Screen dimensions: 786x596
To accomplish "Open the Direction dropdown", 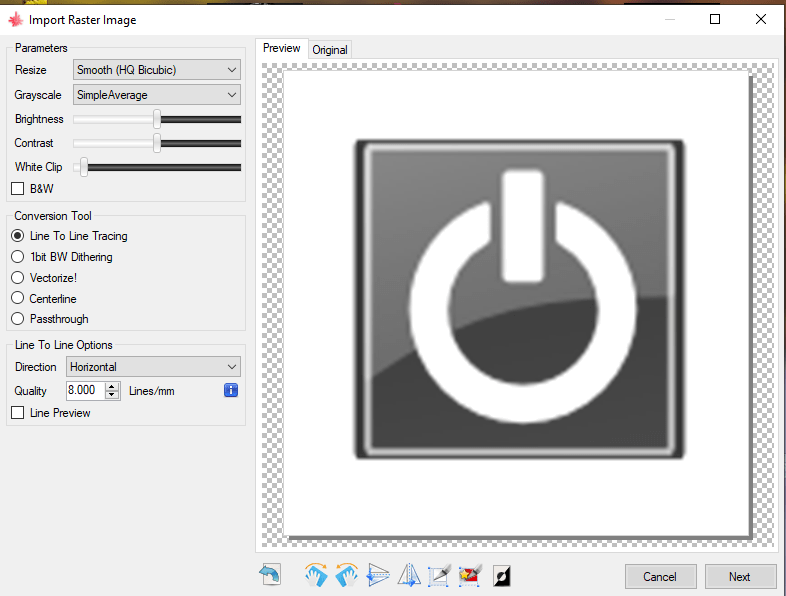I will 153,367.
